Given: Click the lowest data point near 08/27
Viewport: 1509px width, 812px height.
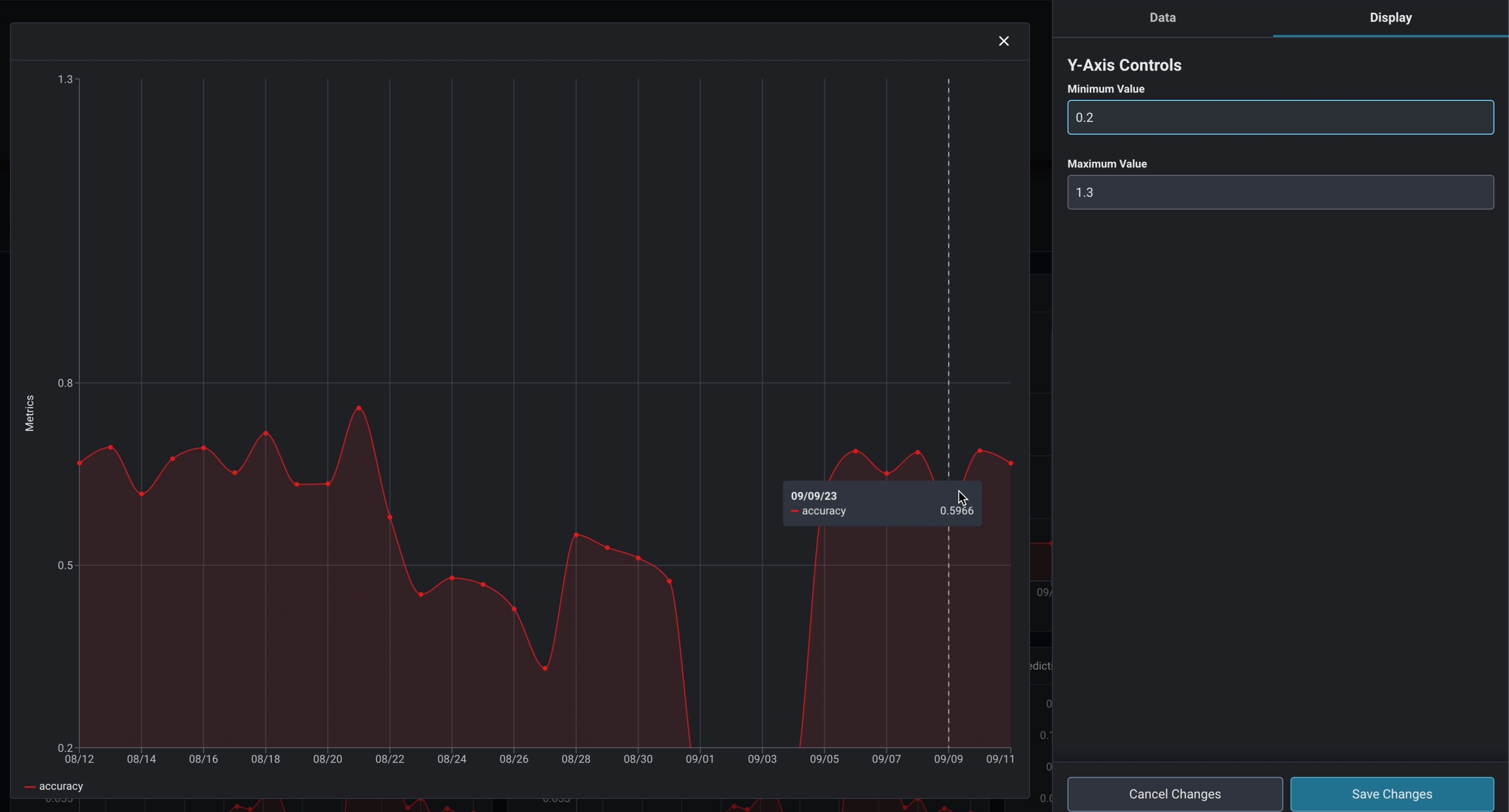Looking at the screenshot, I should click(x=546, y=669).
